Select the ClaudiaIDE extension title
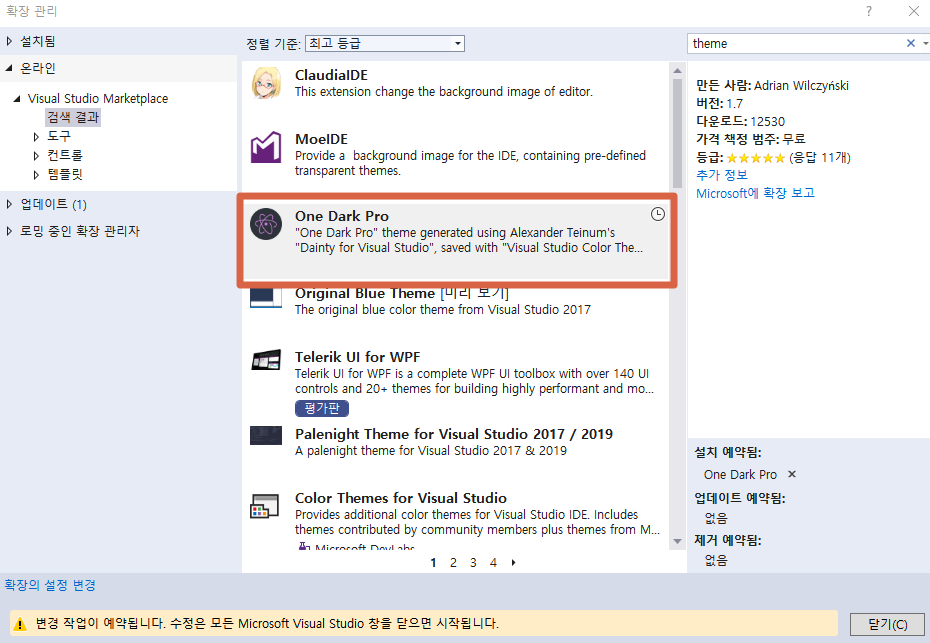Viewport: 930px width, 643px height. 331,75
